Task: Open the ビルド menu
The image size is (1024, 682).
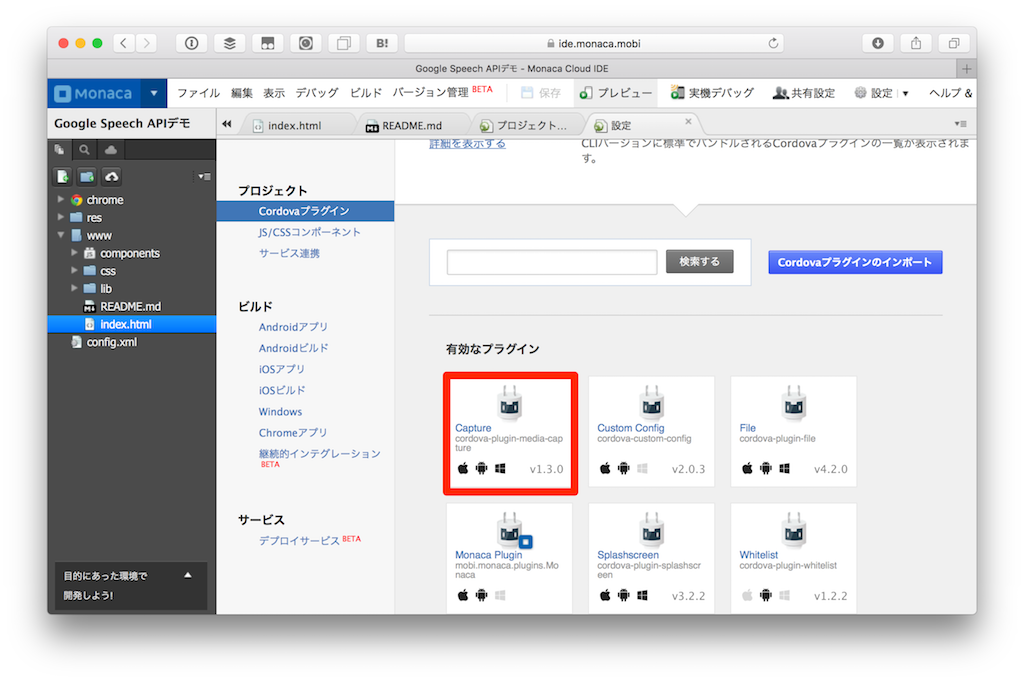Action: point(366,93)
